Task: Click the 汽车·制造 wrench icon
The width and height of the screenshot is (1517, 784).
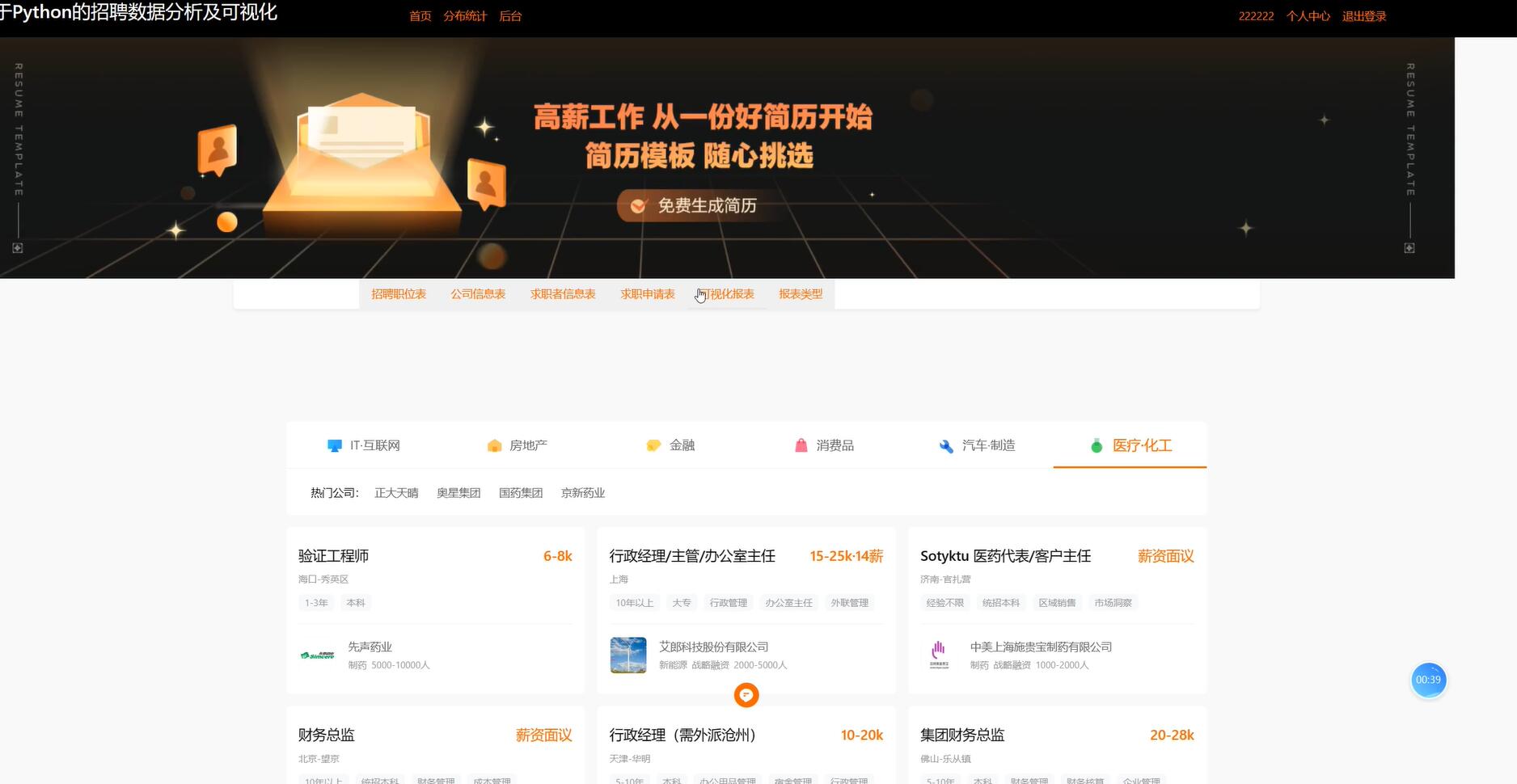Action: click(944, 445)
